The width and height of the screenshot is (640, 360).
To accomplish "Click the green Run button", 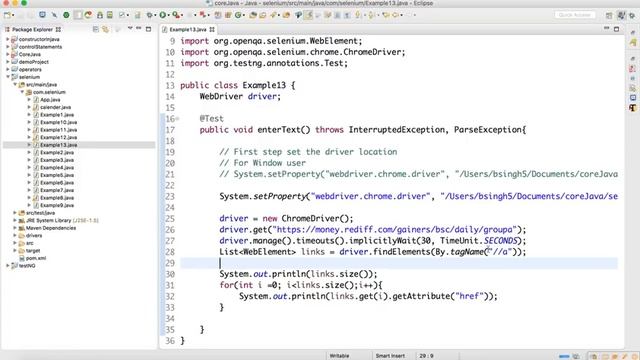I will pos(162,15).
